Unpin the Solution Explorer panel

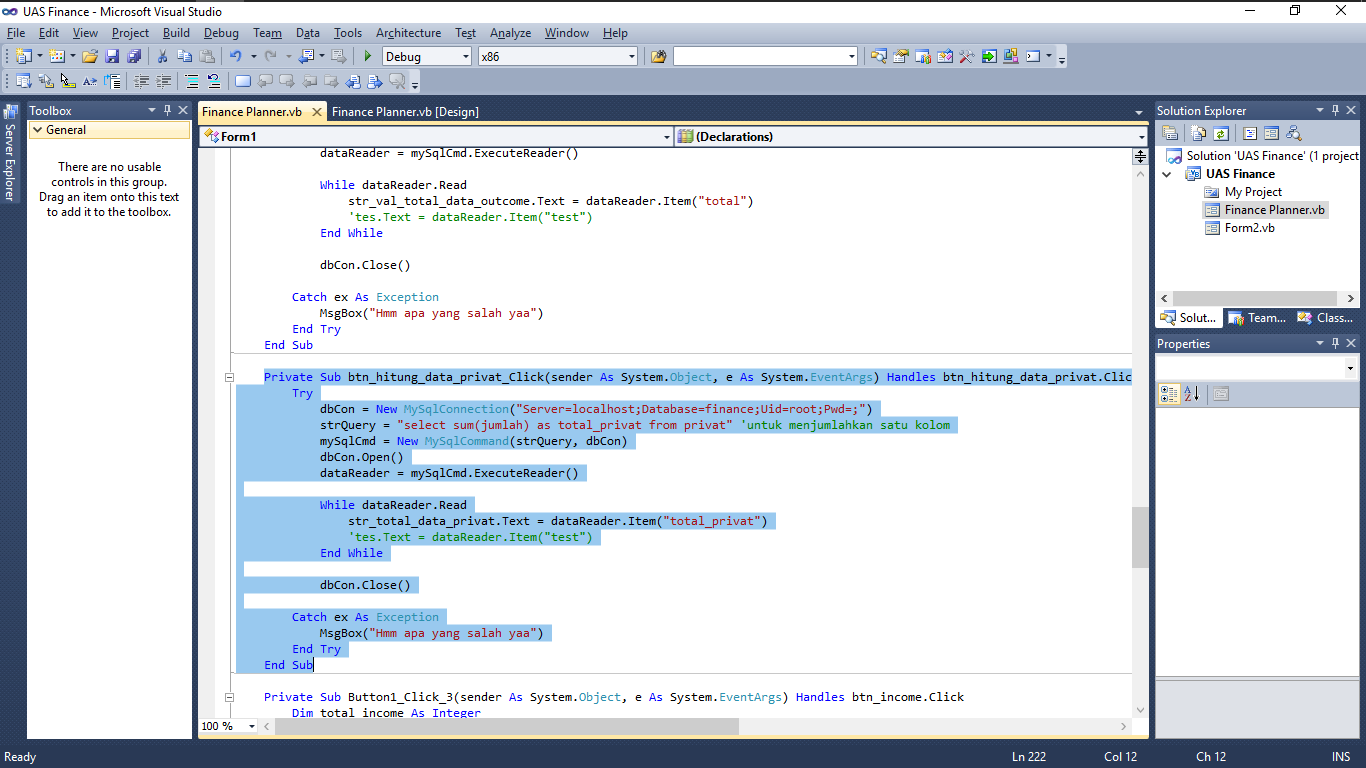coord(1336,110)
